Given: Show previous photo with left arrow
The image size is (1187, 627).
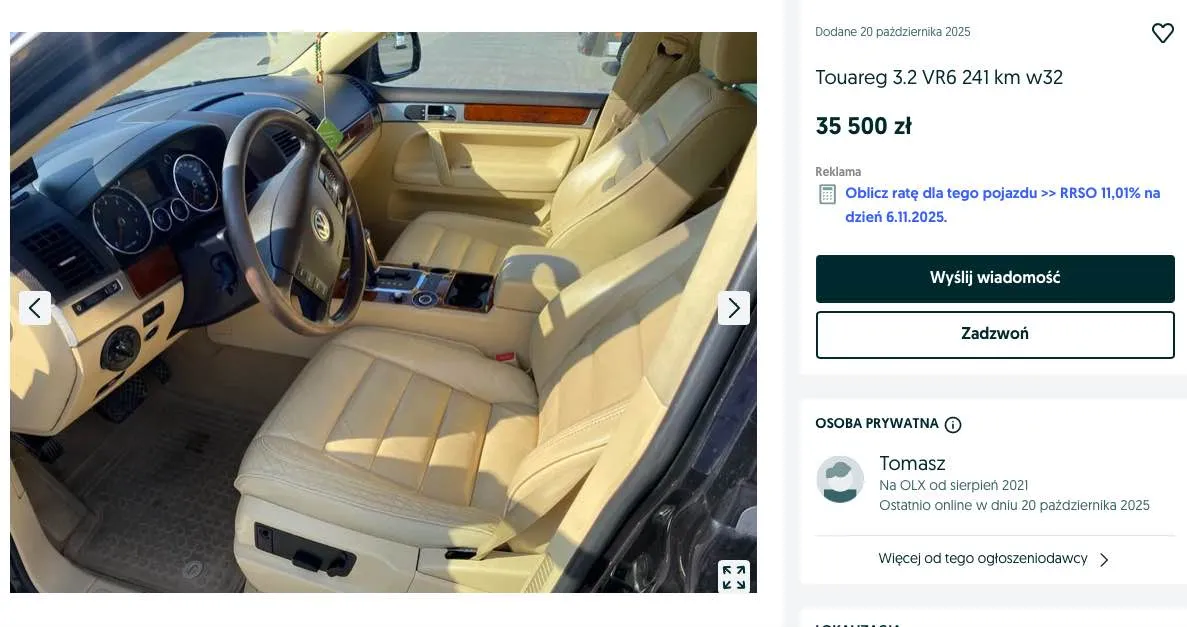Looking at the screenshot, I should click(35, 307).
